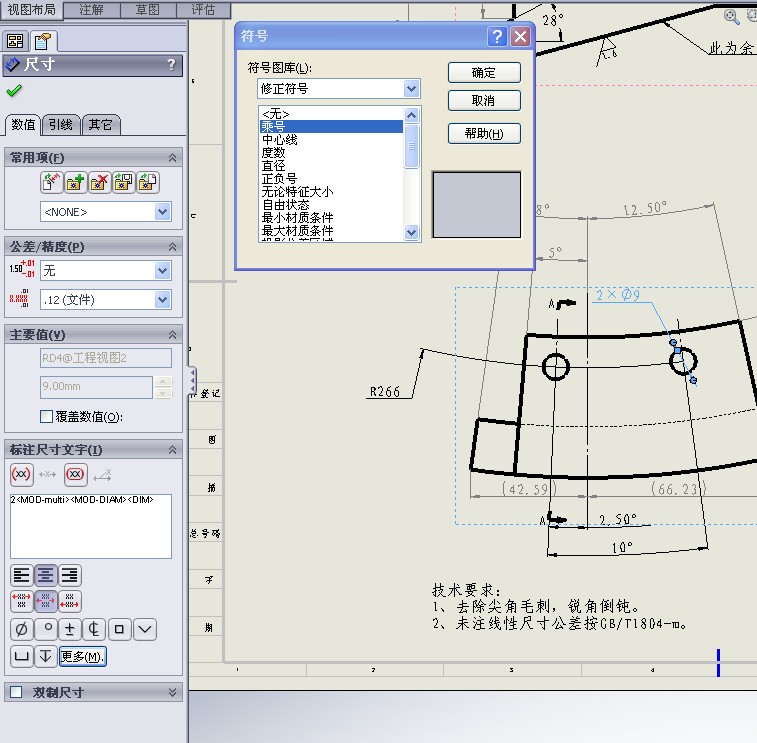This screenshot has width=757, height=743.
Task: Open the FeatureManager design tree tab icon
Action: tap(15, 42)
